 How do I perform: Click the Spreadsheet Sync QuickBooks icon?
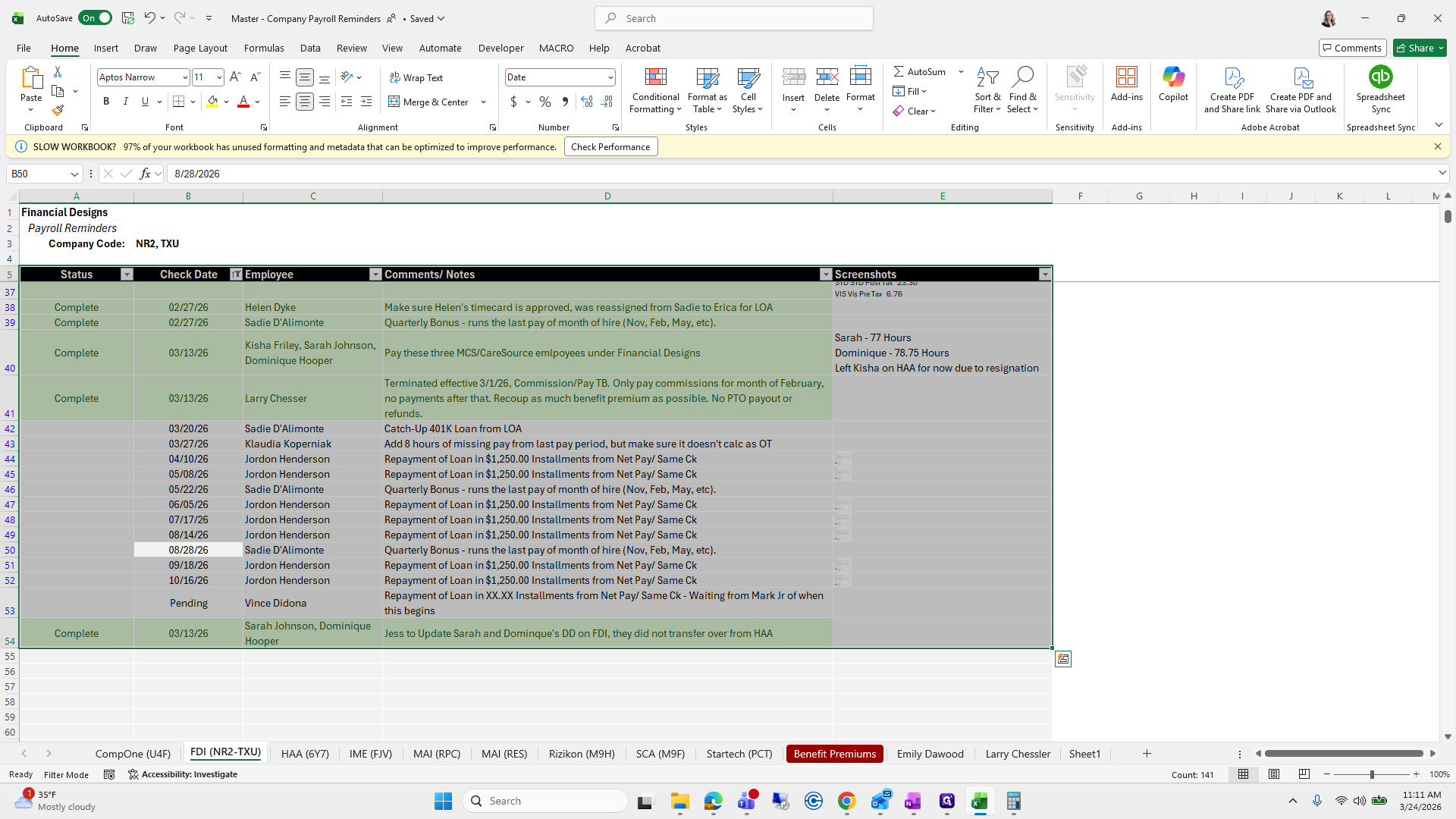(1380, 77)
